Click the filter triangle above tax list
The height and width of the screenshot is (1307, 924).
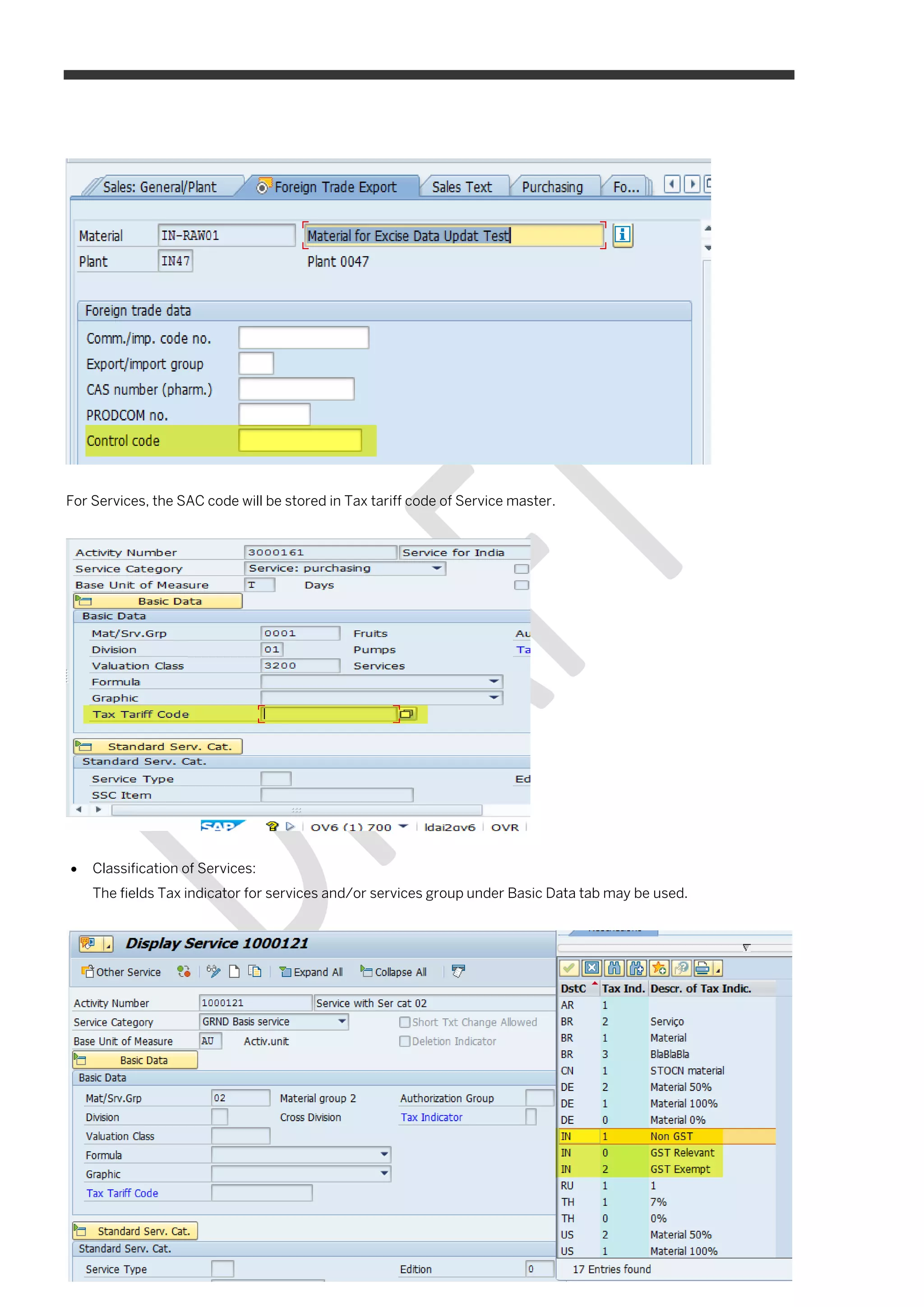coord(746,948)
